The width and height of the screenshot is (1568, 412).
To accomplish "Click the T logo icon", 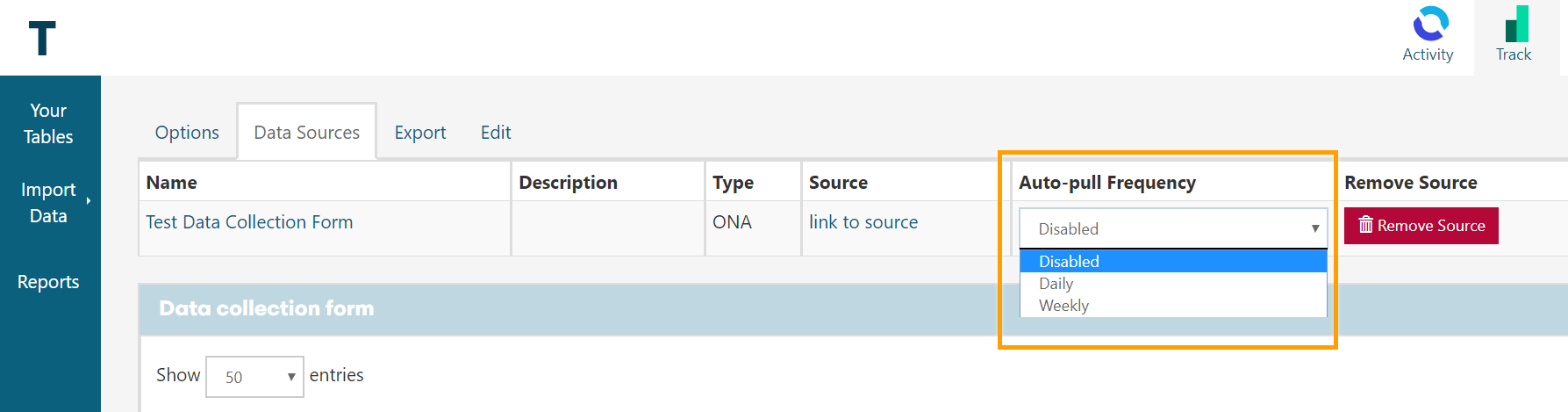I will point(42,38).
